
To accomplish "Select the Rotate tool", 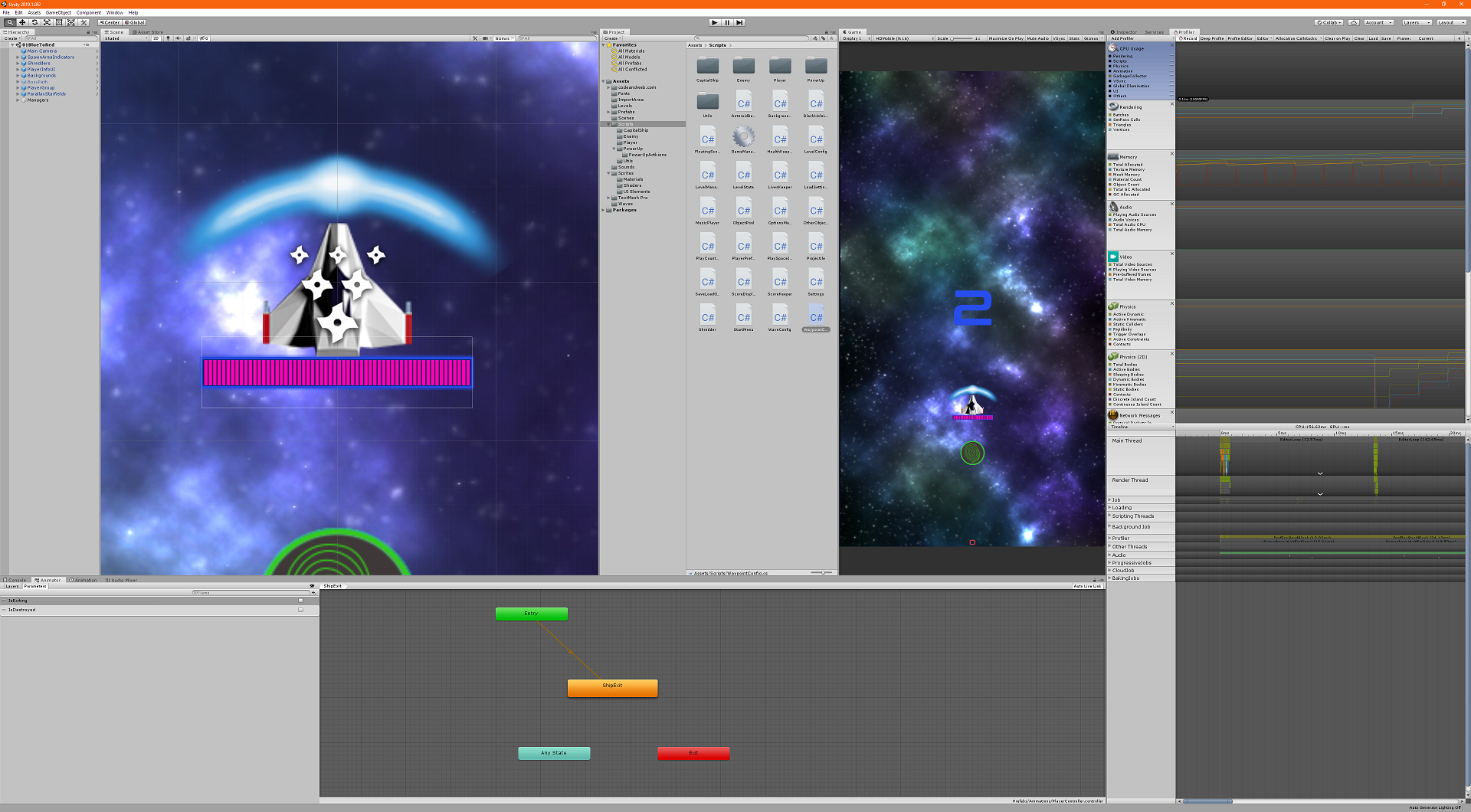I will click(34, 22).
